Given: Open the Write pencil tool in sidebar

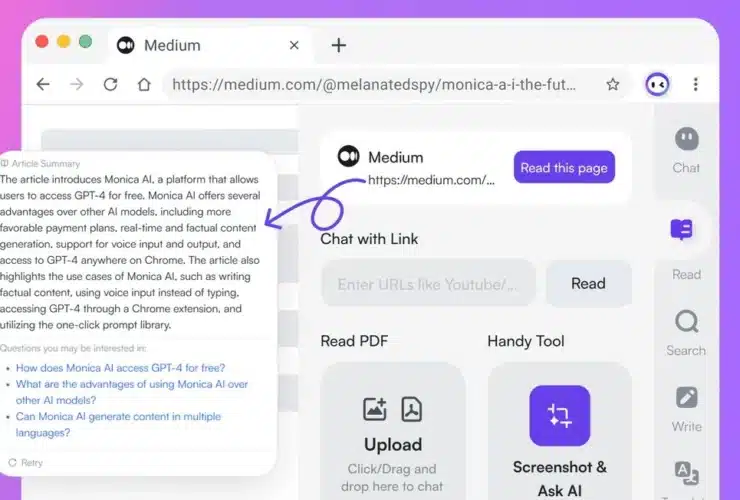Looking at the screenshot, I should click(x=686, y=409).
